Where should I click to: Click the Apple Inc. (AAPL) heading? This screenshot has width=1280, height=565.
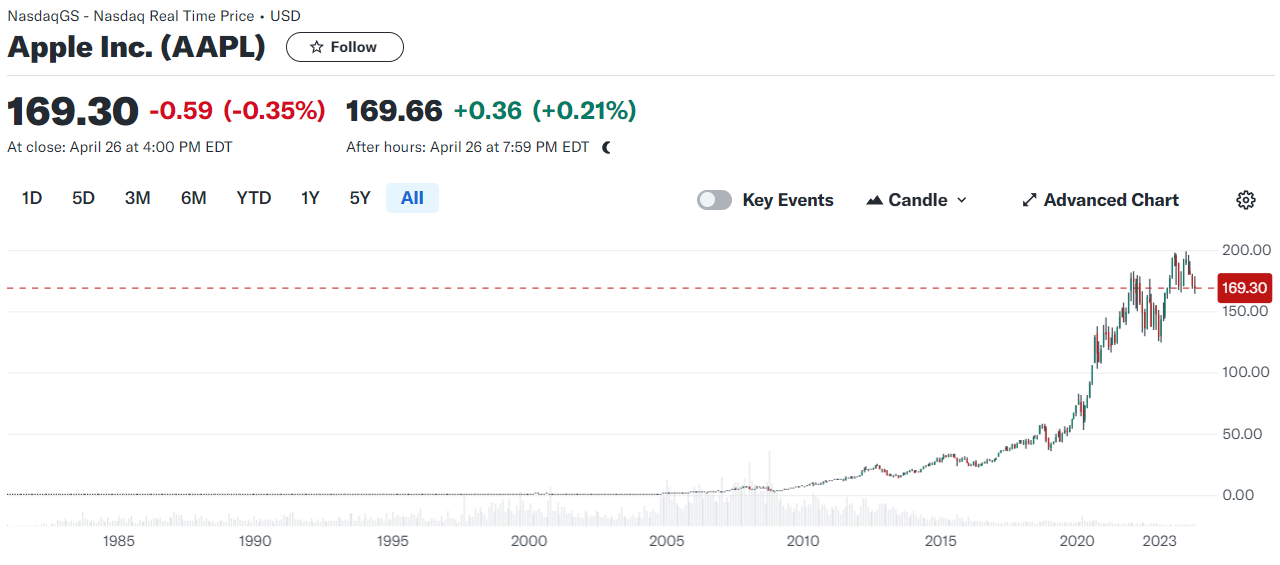(x=137, y=47)
